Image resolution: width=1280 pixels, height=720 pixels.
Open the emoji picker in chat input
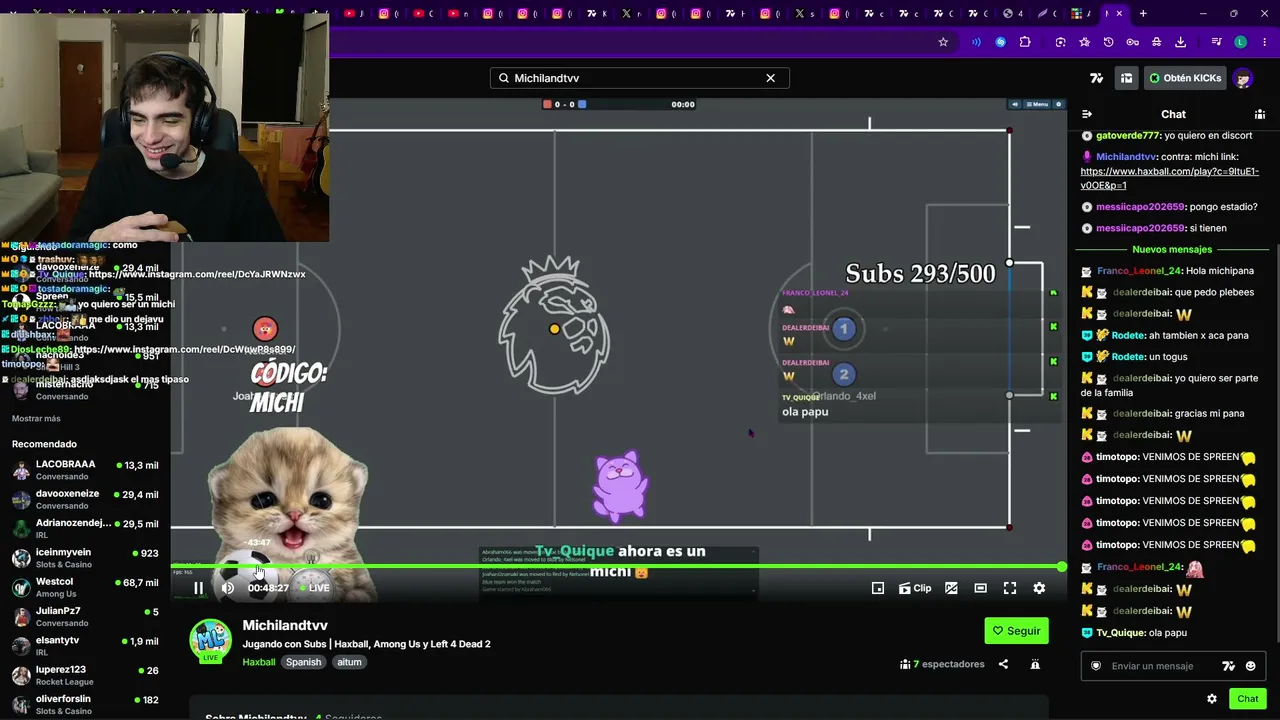point(1250,666)
